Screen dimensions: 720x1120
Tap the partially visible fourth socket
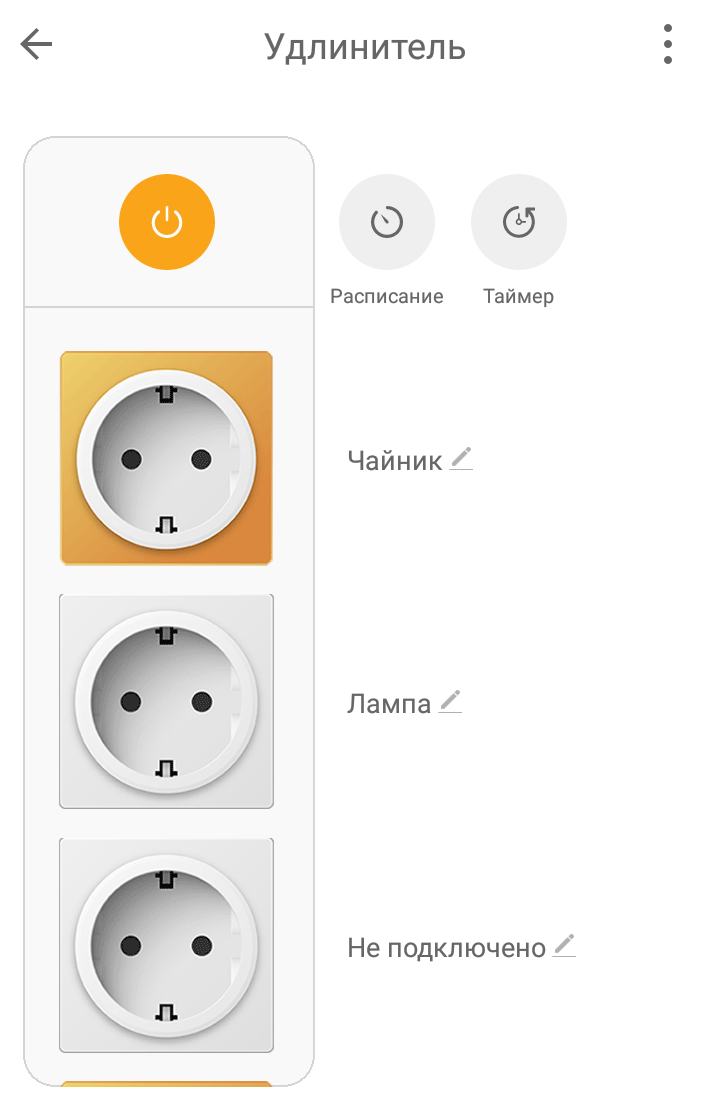coord(166,1083)
